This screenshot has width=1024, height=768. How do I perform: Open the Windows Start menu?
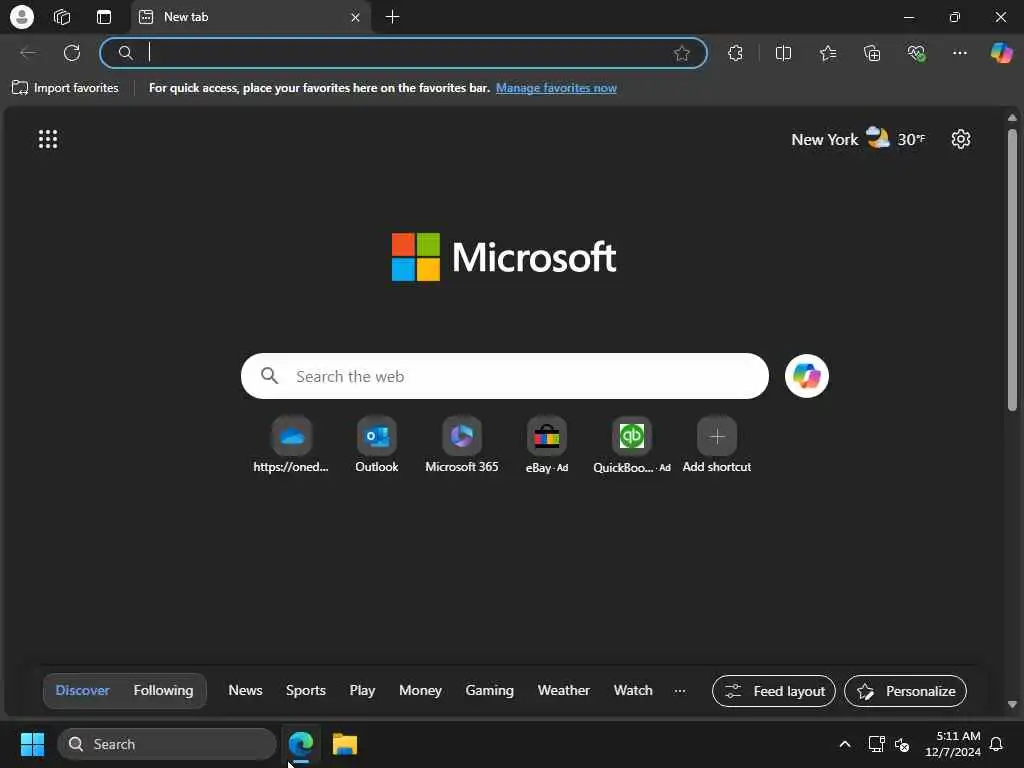pos(32,744)
